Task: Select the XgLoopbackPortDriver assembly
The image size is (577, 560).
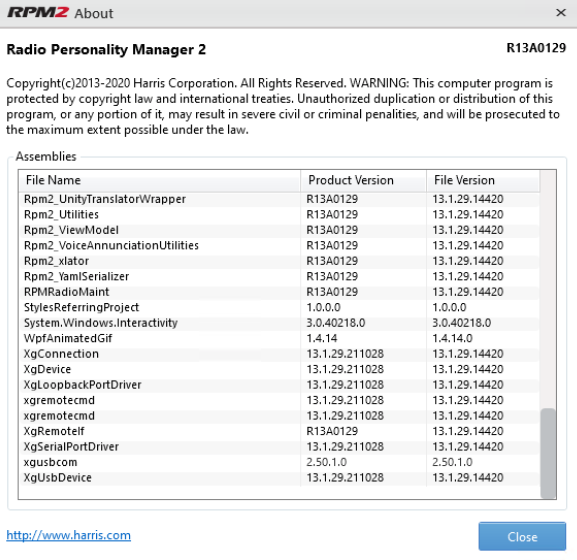Action: pos(279,384)
